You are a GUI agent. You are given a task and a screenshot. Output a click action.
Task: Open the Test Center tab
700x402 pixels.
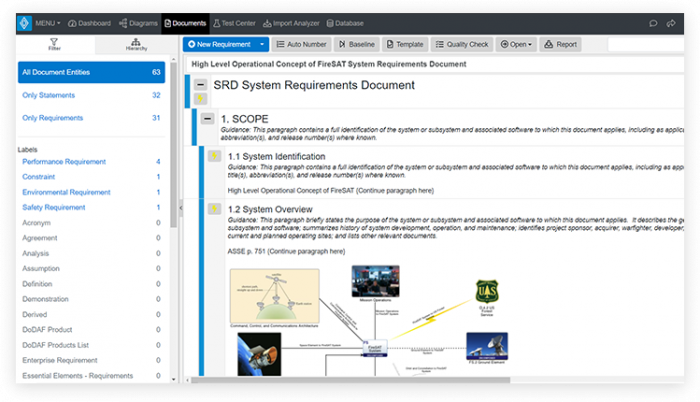tap(234, 23)
